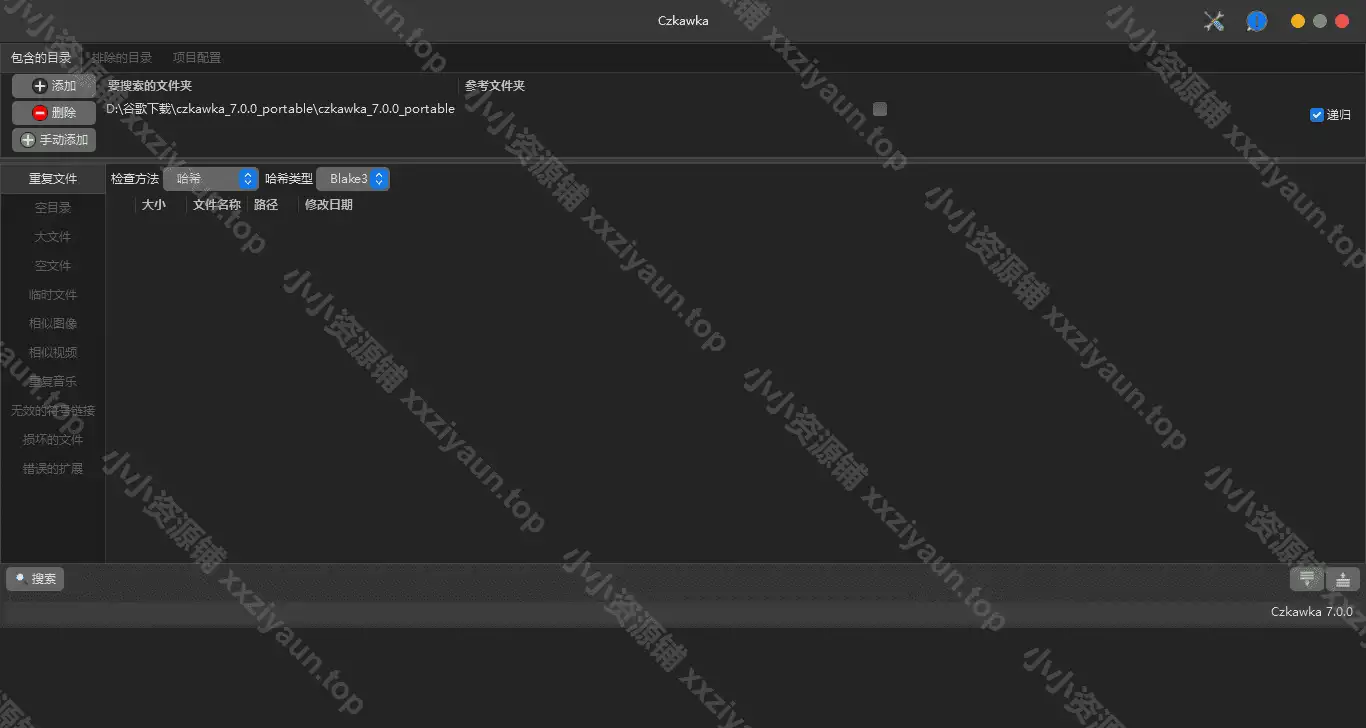
Task: Open the 项目配置 tab
Action: pyautogui.click(x=197, y=58)
